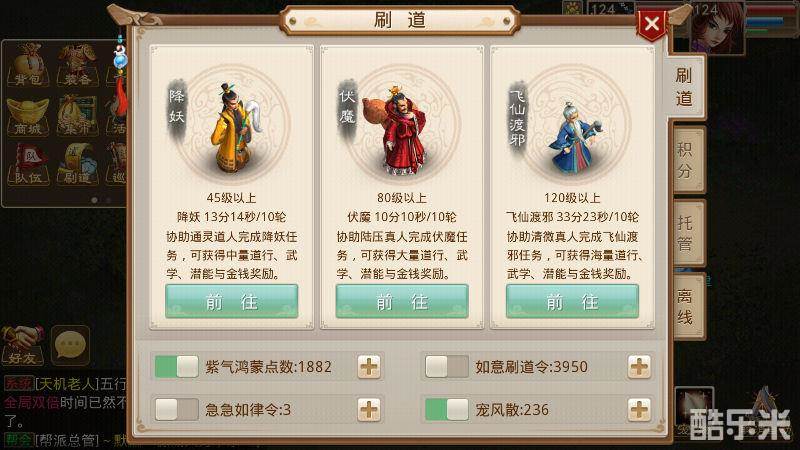Screen dimensions: 800x450
Task: Open the 集市 market icon
Action: click(x=77, y=116)
